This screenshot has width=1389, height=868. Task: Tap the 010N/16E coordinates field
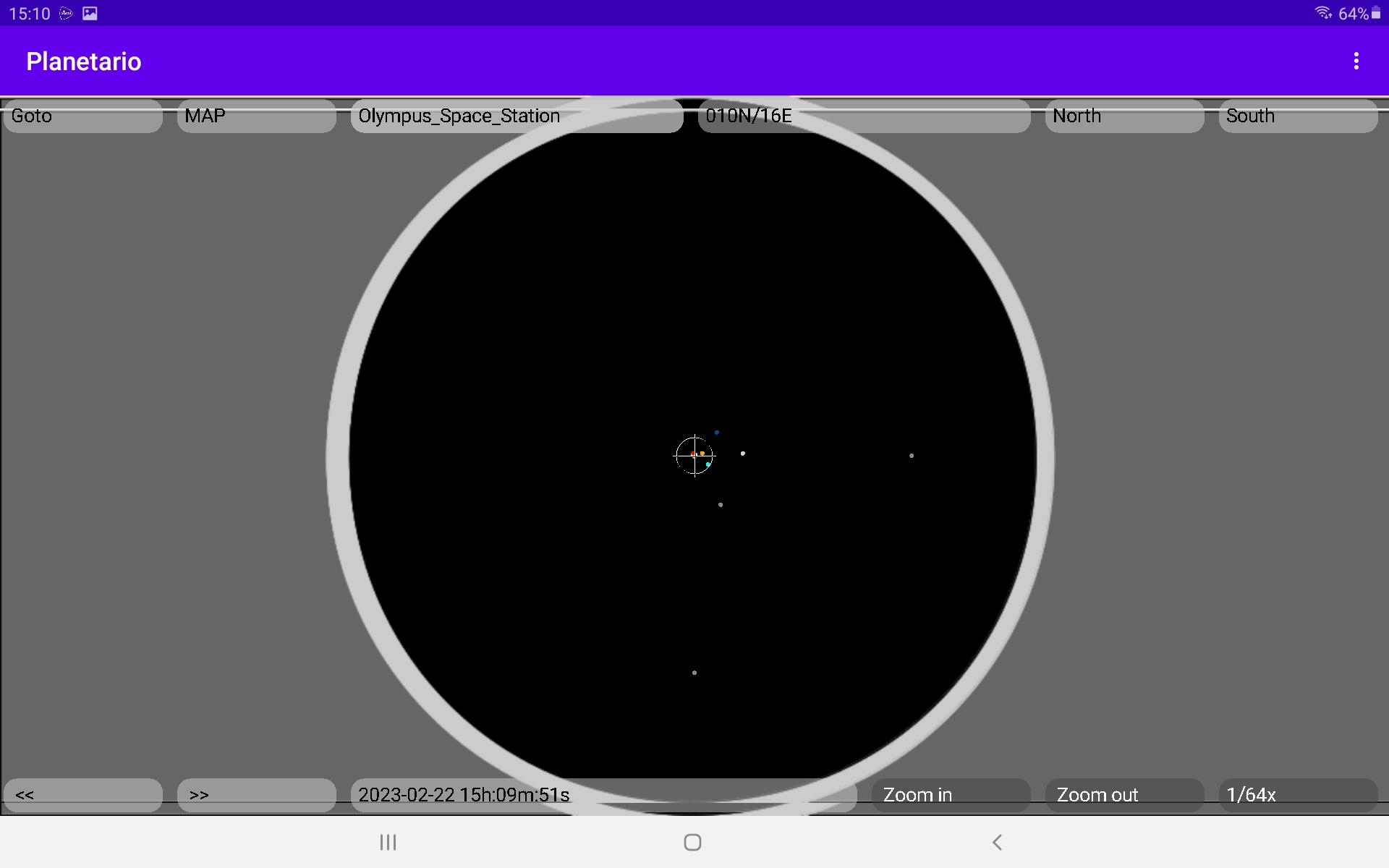864,116
